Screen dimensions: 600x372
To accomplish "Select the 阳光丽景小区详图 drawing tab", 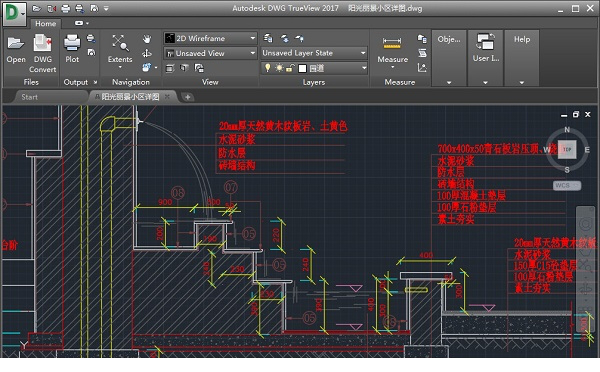I will coord(130,97).
